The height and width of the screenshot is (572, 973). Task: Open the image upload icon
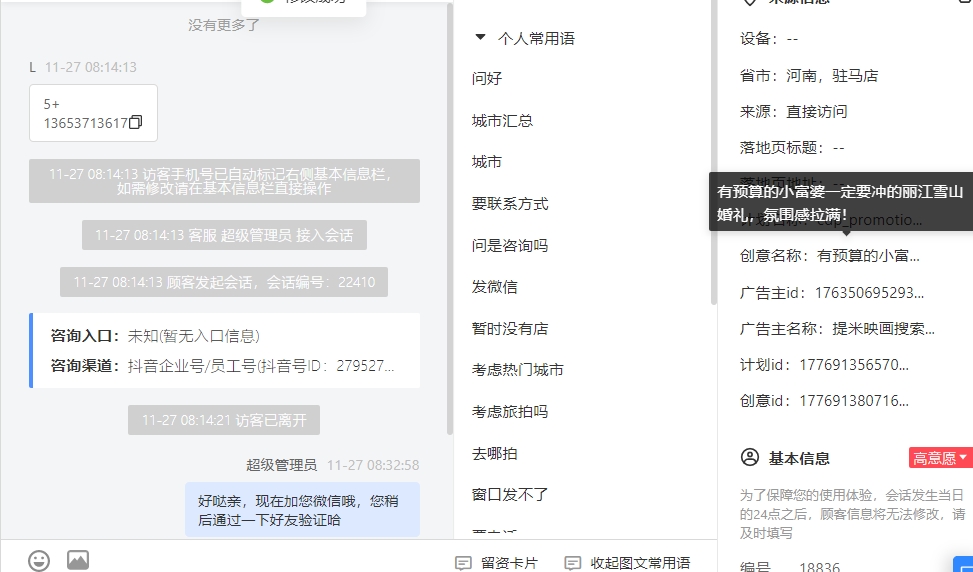(78, 560)
